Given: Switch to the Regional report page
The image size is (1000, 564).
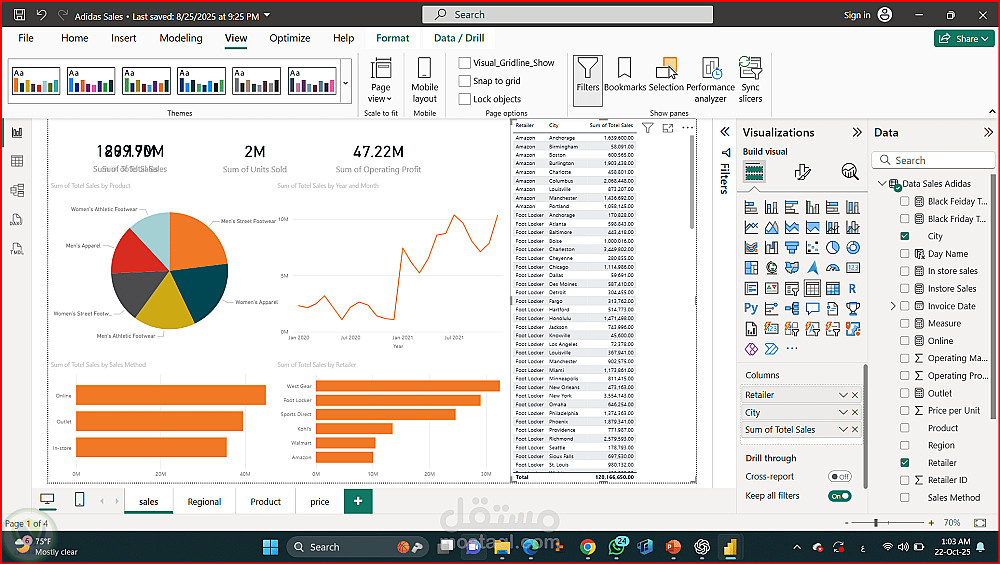Looking at the screenshot, I should tap(204, 501).
